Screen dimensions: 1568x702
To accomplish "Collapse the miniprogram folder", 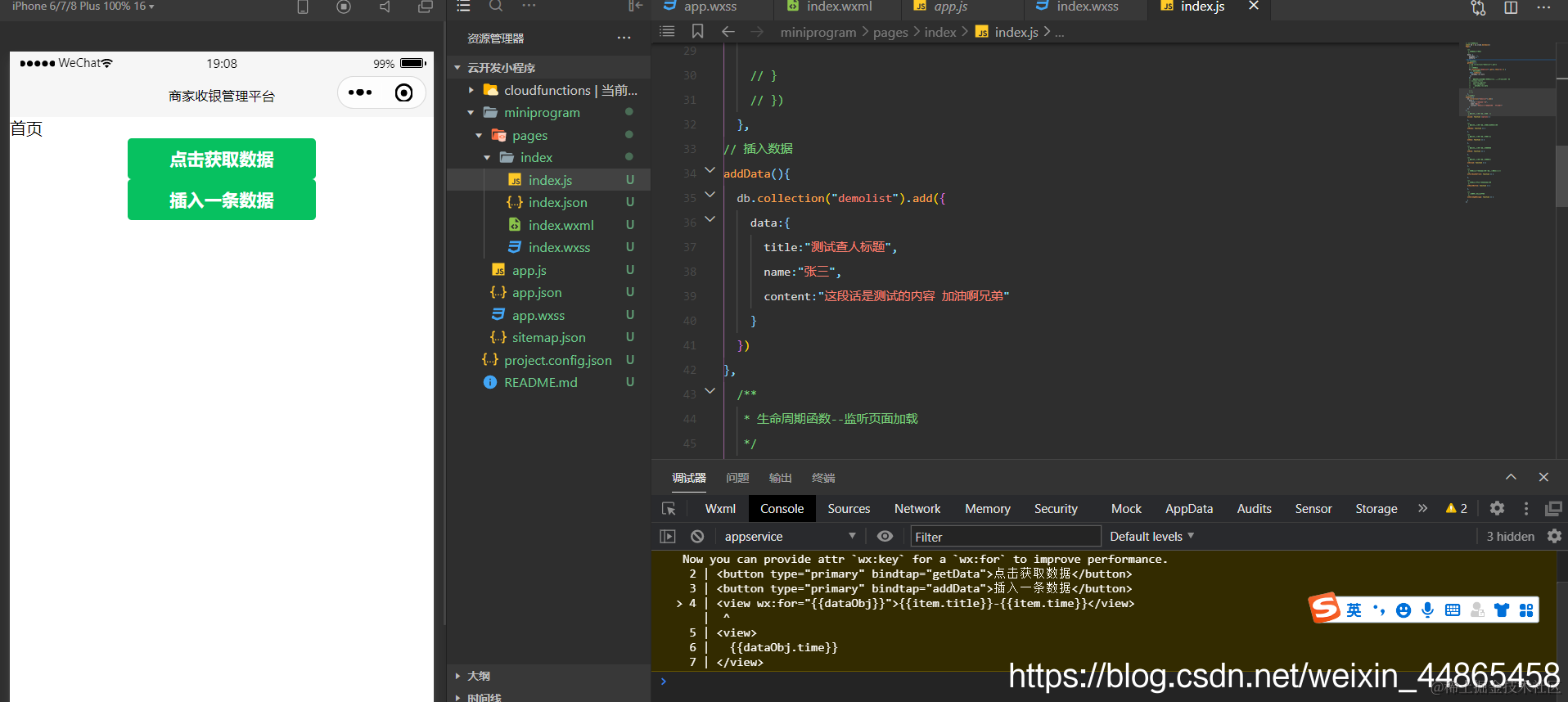I will (x=471, y=113).
